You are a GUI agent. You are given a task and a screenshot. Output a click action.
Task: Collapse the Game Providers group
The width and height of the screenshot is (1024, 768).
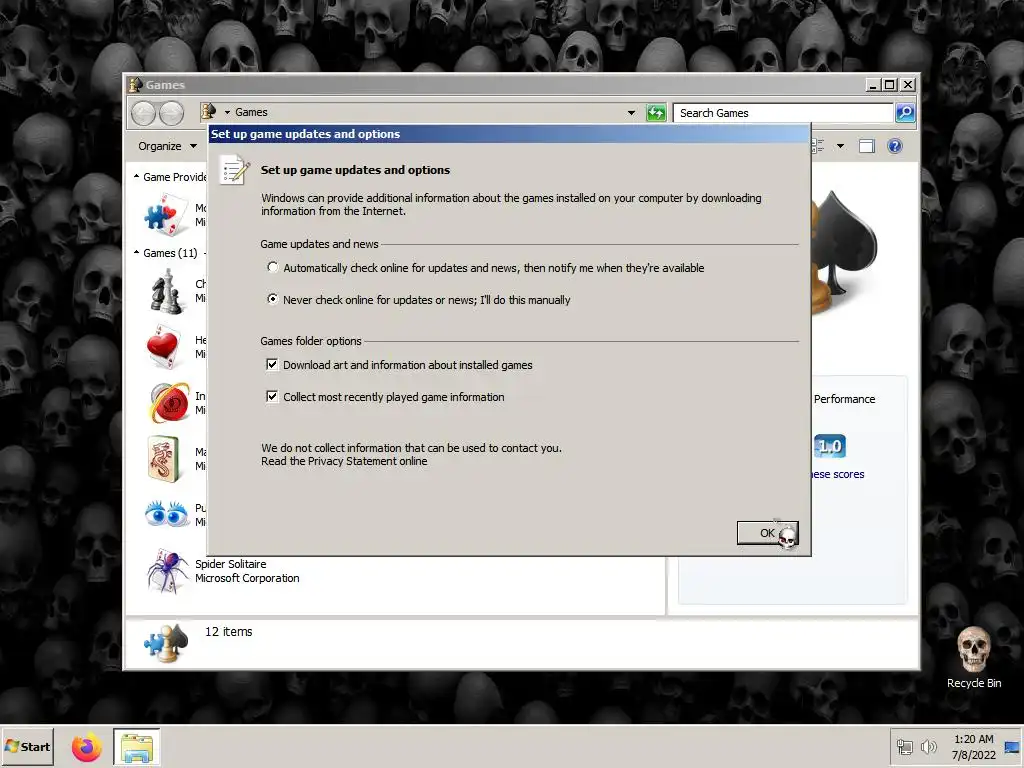tap(136, 176)
